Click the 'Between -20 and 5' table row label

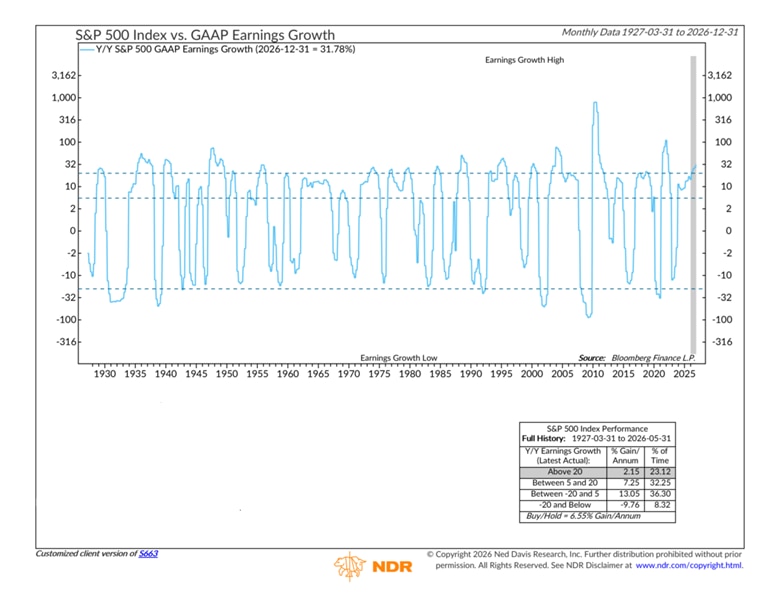tap(565, 494)
